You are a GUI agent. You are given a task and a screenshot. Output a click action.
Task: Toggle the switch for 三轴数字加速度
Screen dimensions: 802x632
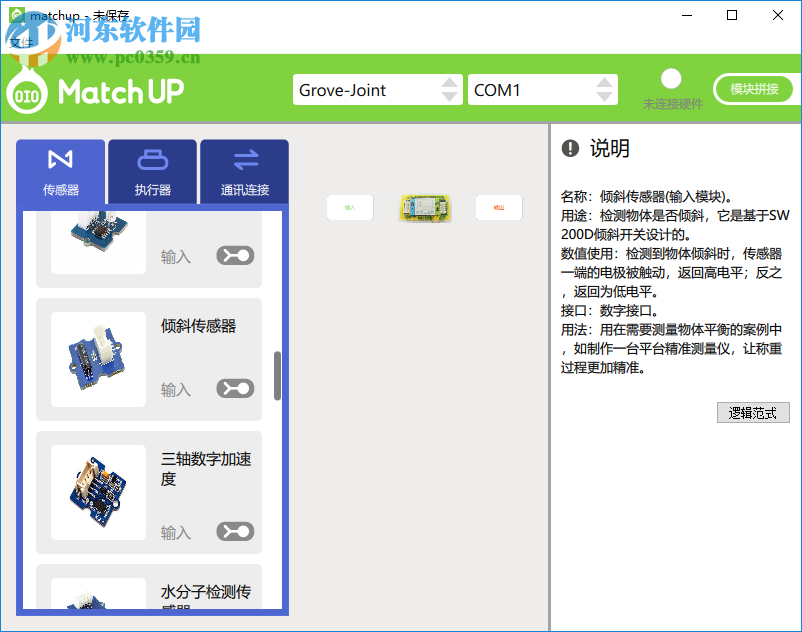point(234,531)
